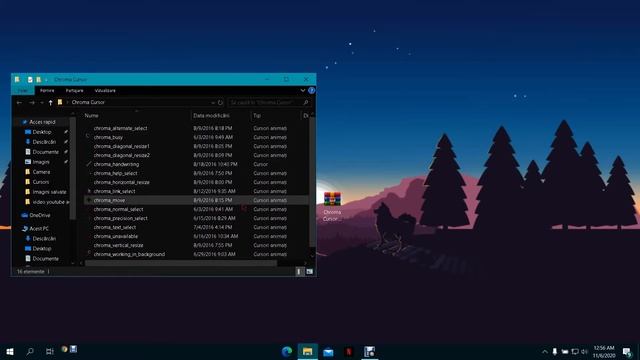Show hidden system tray icons

pyautogui.click(x=544, y=351)
